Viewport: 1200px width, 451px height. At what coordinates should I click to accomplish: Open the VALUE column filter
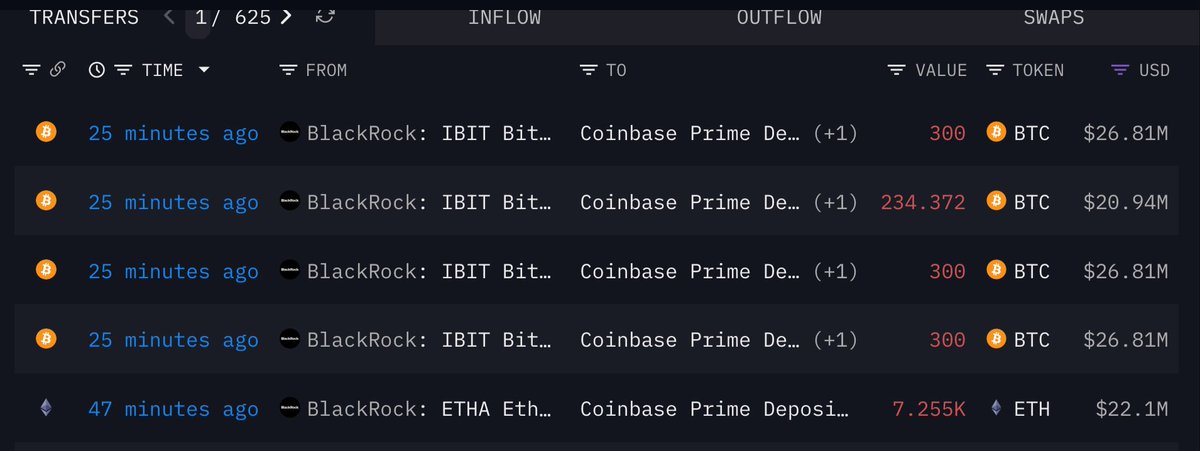(897, 70)
